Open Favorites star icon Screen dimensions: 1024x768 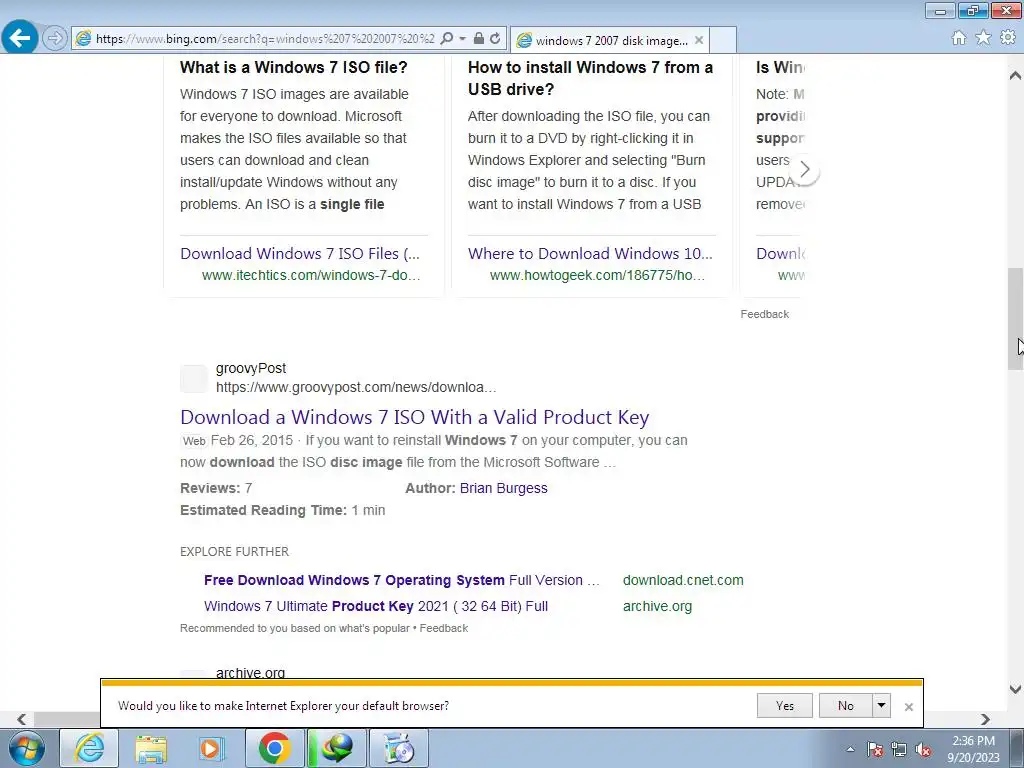coord(983,38)
